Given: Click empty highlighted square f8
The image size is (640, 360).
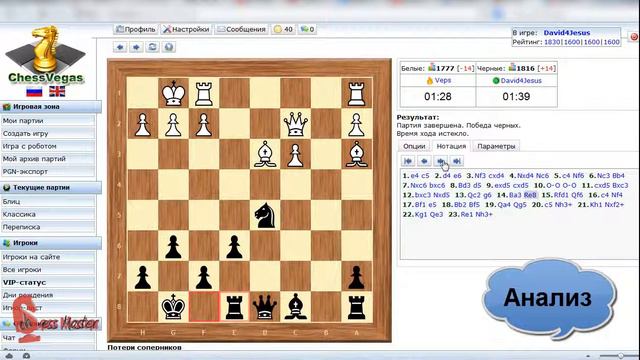Looking at the screenshot, I should pyautogui.click(x=204, y=307).
